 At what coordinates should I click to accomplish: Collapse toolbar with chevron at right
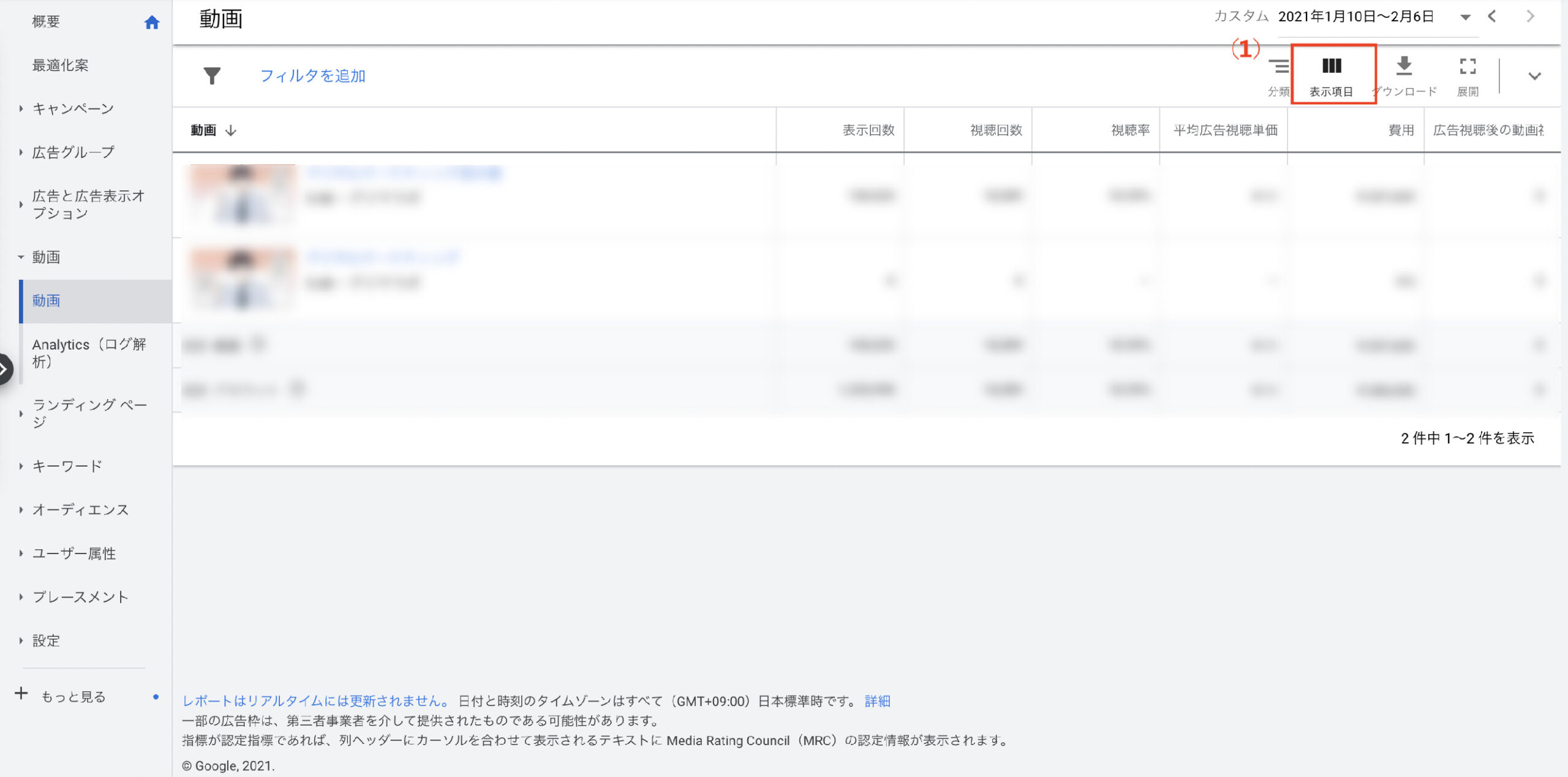point(1534,76)
